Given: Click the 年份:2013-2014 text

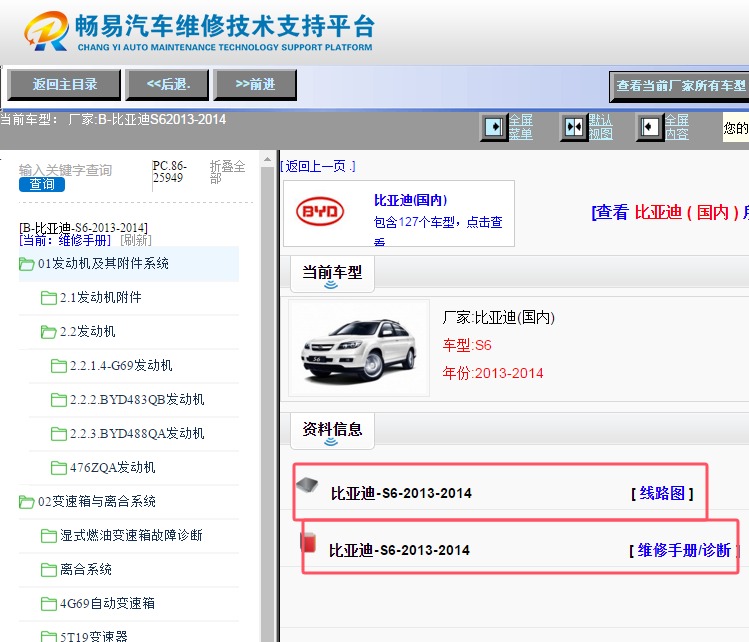Looking at the screenshot, I should [493, 373].
